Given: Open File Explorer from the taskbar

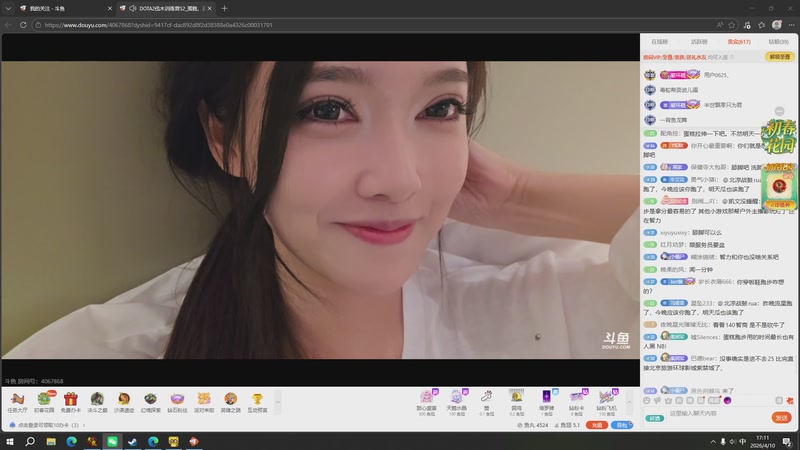Looking at the screenshot, I should coord(51,441).
